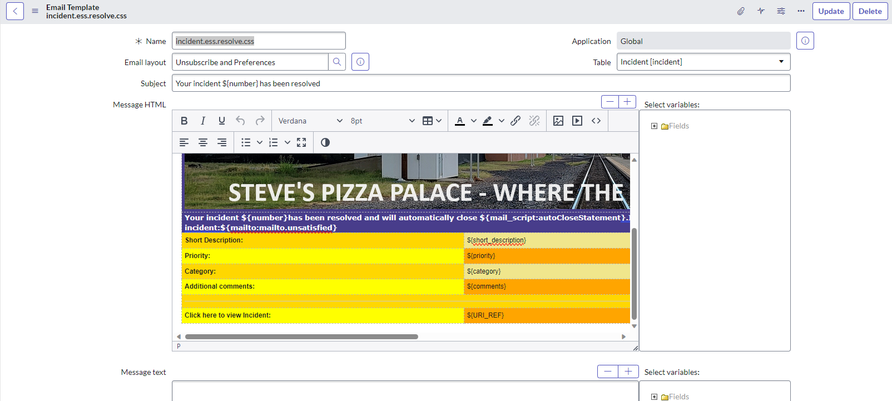Open the form context menu (hamburger icon)

35,11
